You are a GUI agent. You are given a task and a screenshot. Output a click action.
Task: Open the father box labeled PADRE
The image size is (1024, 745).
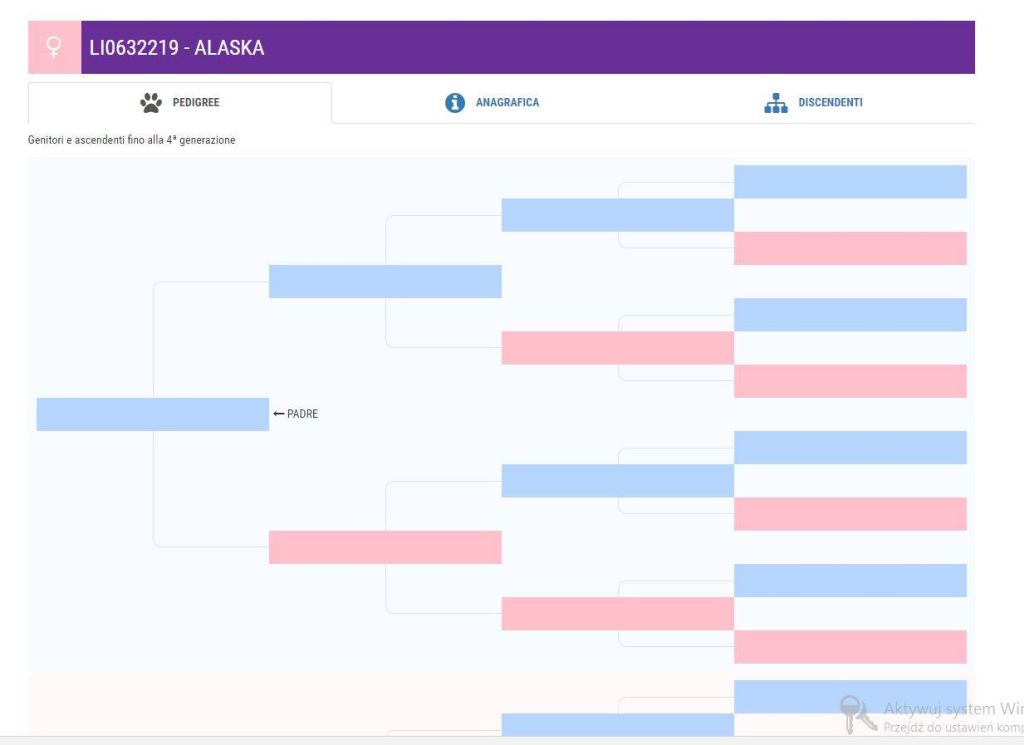pyautogui.click(x=153, y=414)
